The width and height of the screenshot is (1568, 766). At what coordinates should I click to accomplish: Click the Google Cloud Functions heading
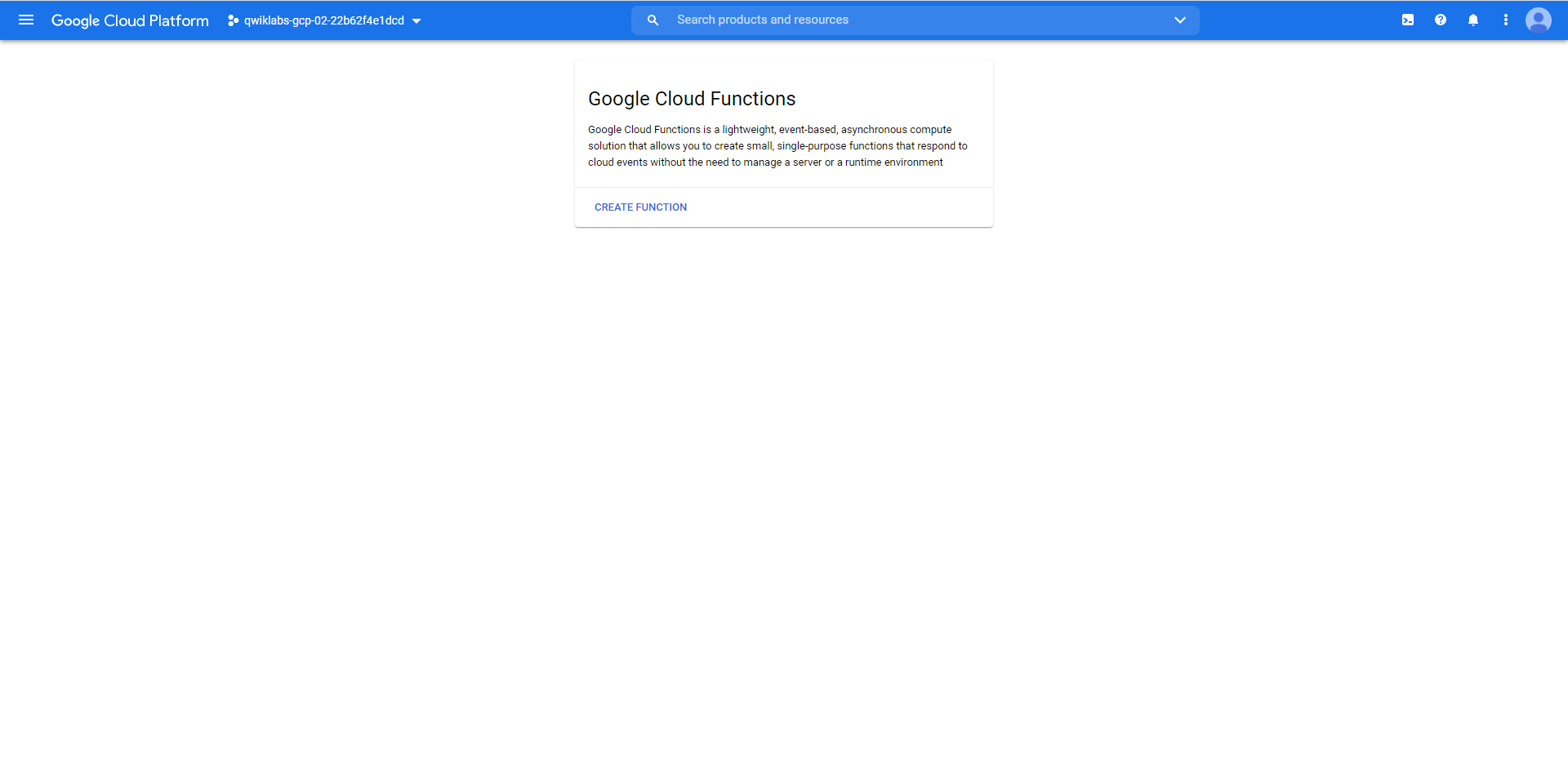pyautogui.click(x=692, y=99)
